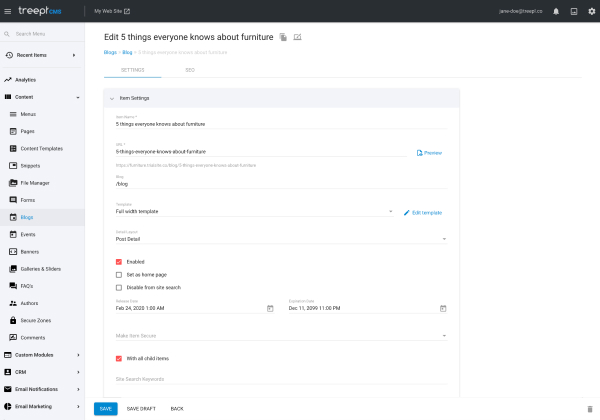The width and height of the screenshot is (600, 420).
Task: Click the Forms sidebar icon
Action: tap(13, 200)
